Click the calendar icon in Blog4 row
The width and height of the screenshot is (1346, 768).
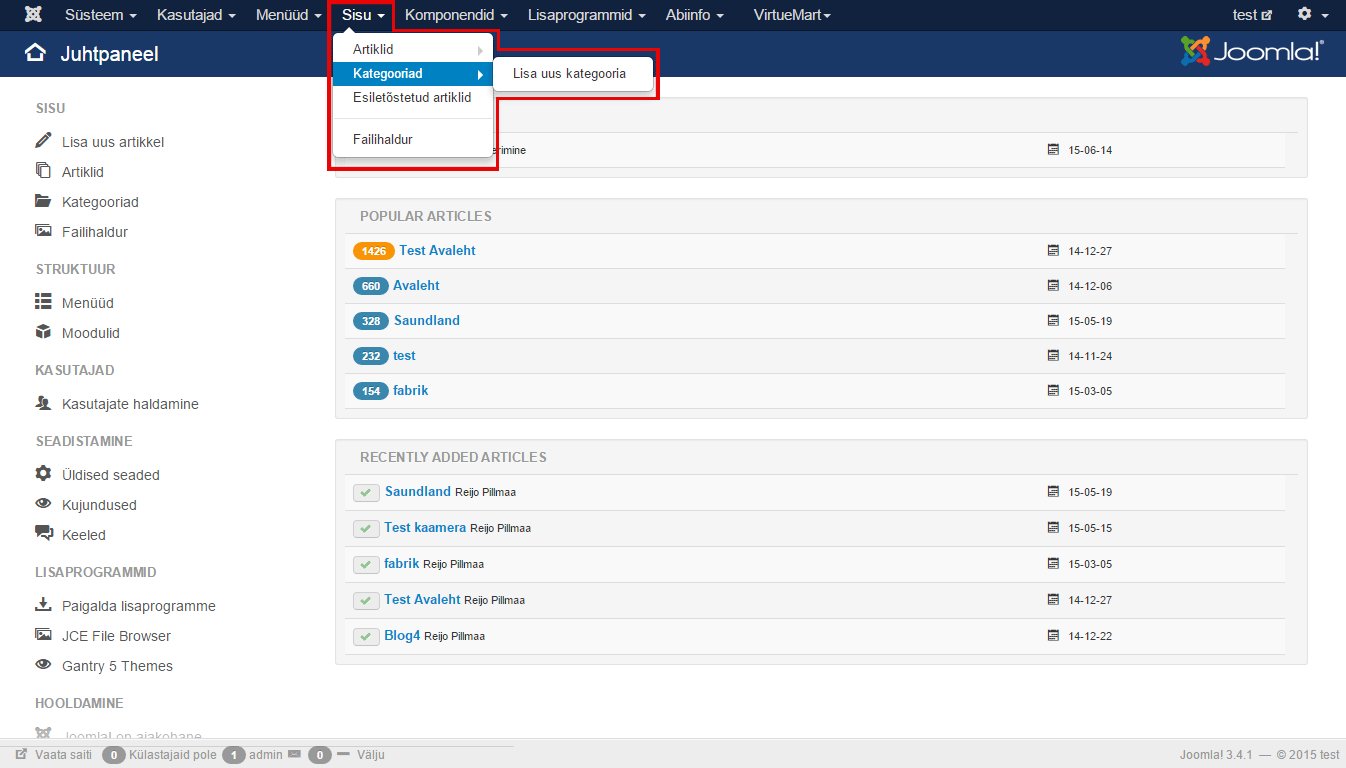(1053, 635)
